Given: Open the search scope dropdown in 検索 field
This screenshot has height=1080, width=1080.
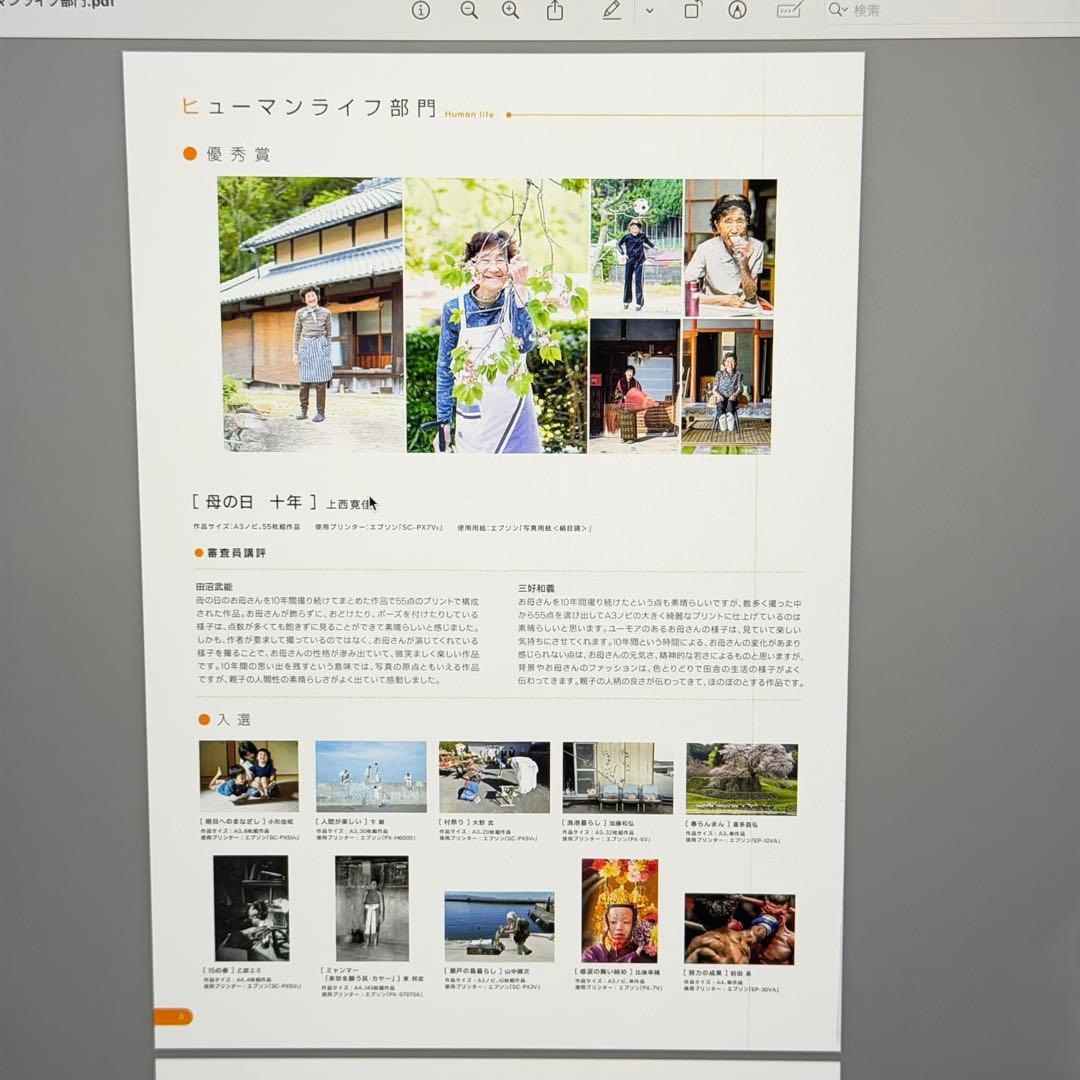Looking at the screenshot, I should click(x=844, y=12).
